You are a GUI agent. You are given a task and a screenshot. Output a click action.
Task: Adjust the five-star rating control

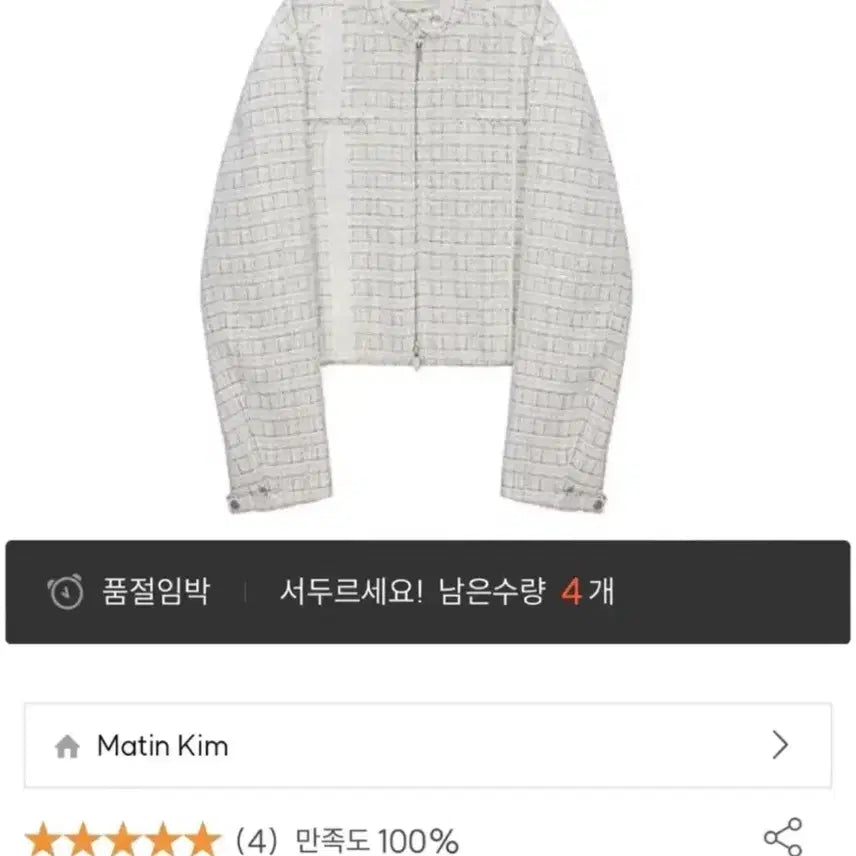coord(123,840)
